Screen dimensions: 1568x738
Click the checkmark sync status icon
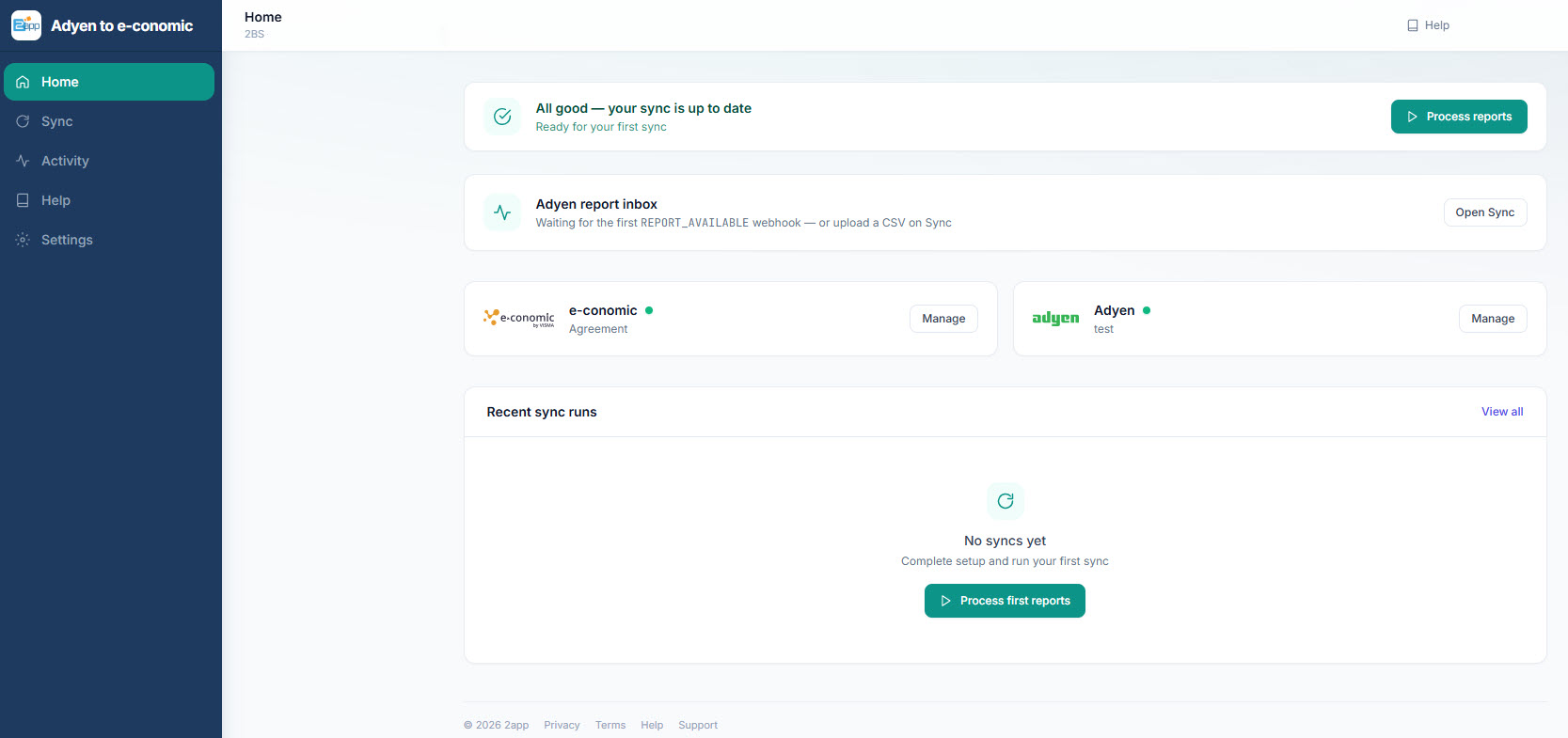[502, 117]
